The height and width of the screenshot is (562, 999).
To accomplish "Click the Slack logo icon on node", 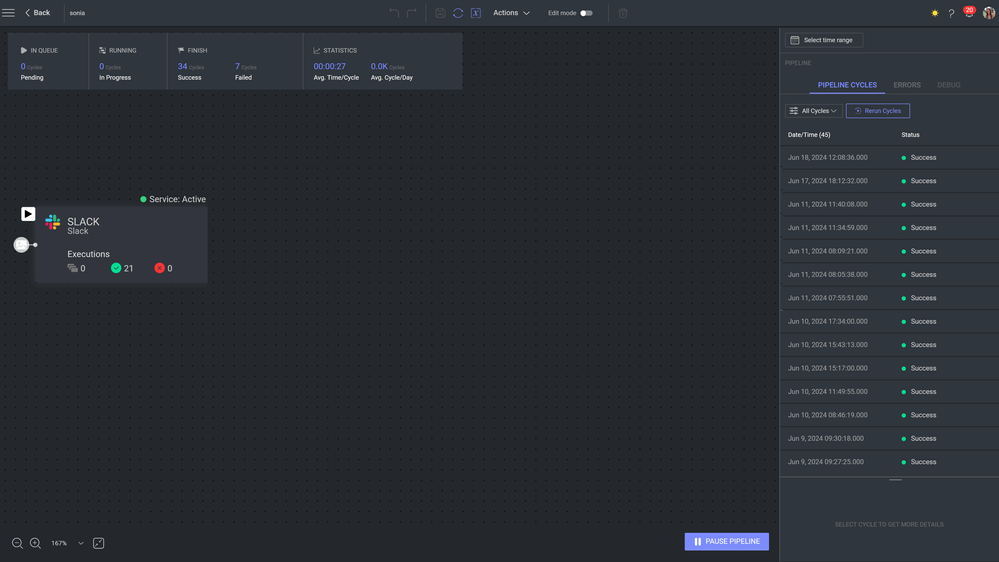I will [x=53, y=222].
